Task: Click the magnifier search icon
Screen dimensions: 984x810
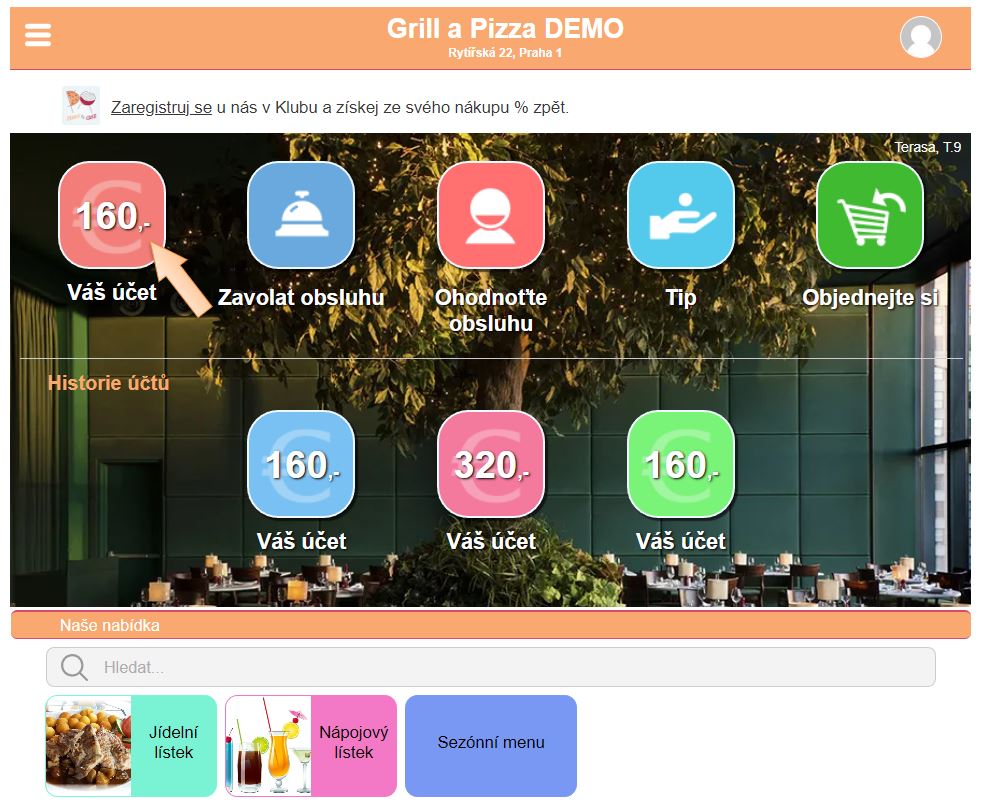Action: point(75,667)
